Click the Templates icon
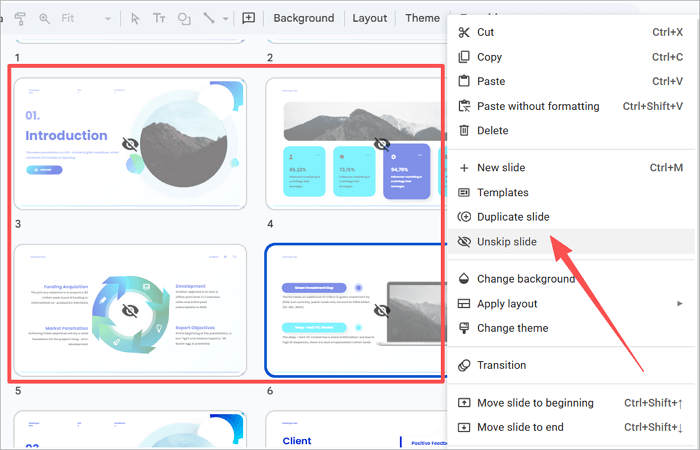700x450 pixels. click(464, 192)
